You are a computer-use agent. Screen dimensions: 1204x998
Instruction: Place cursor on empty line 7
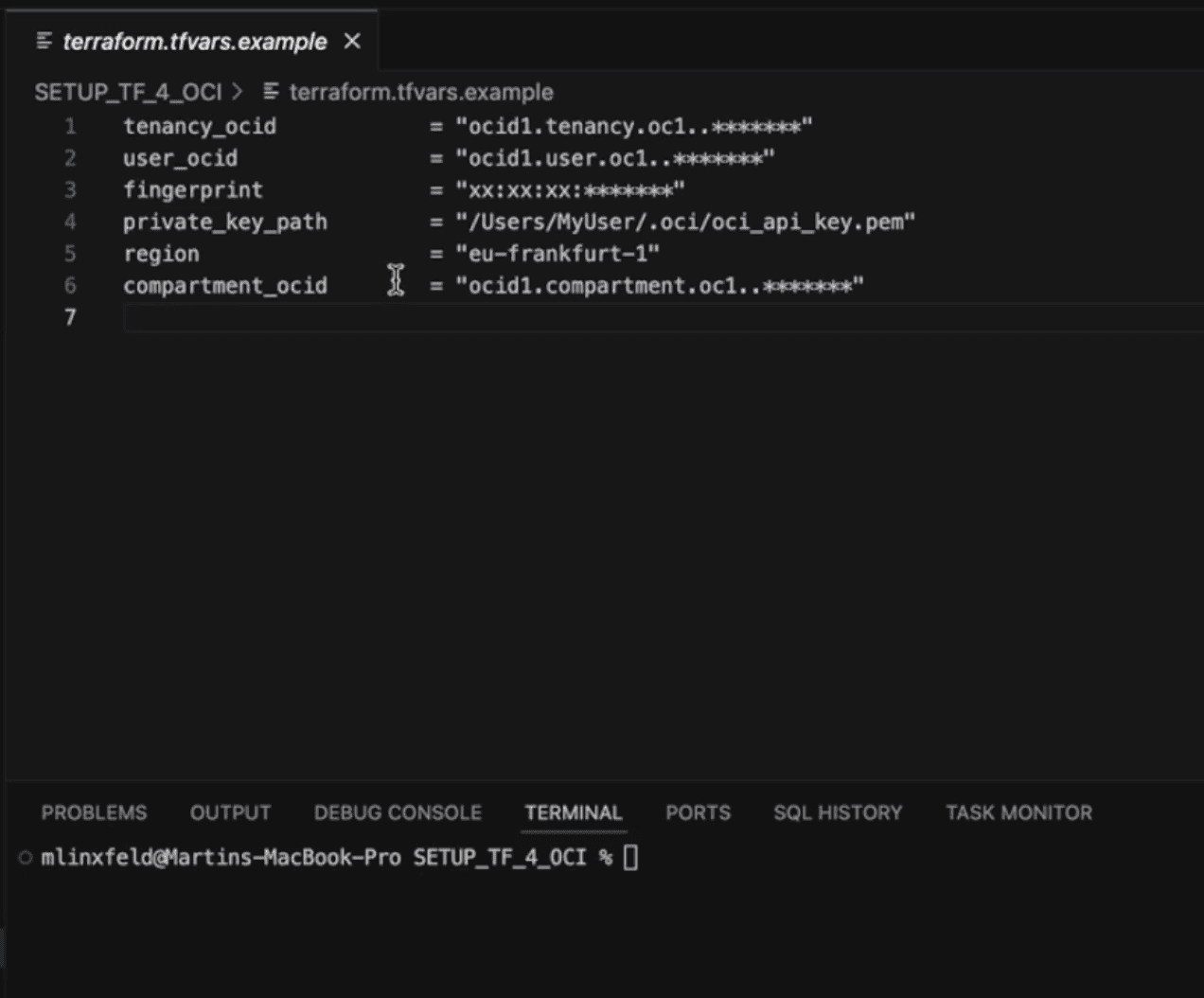point(663,317)
